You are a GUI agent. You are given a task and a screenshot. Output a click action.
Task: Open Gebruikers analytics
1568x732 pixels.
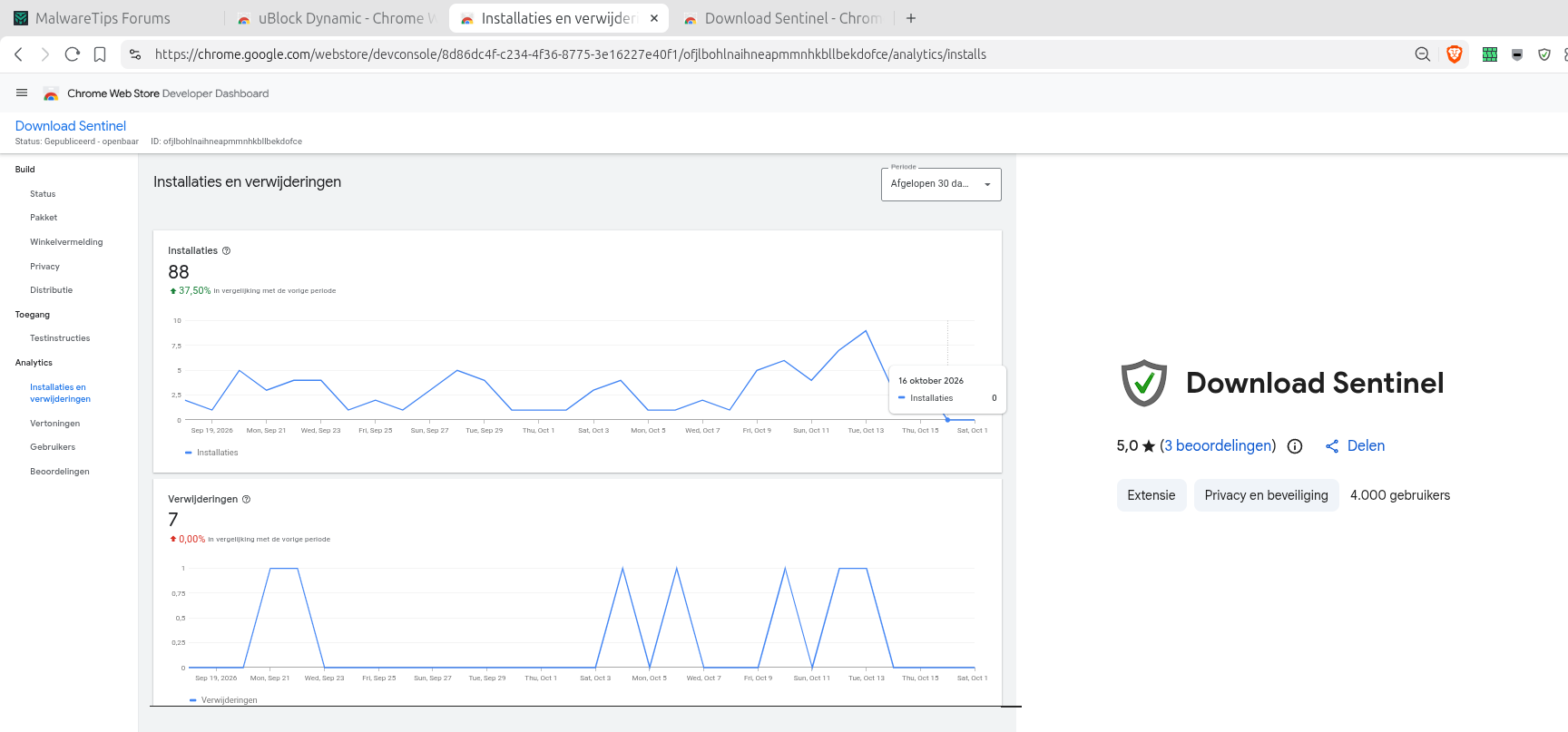point(53,447)
